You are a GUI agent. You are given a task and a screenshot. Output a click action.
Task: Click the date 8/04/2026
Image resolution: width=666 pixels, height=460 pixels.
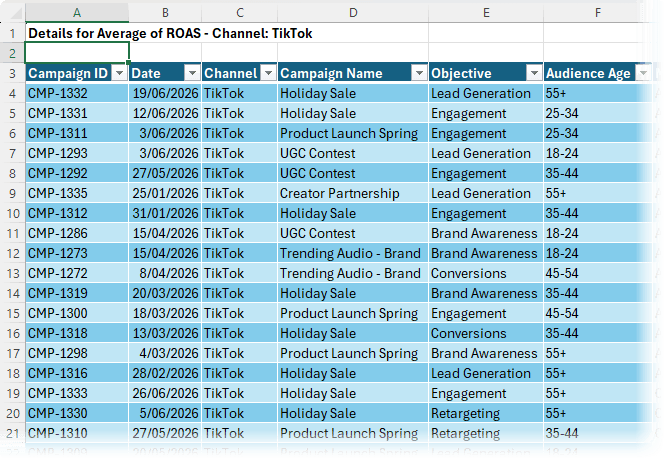point(165,273)
